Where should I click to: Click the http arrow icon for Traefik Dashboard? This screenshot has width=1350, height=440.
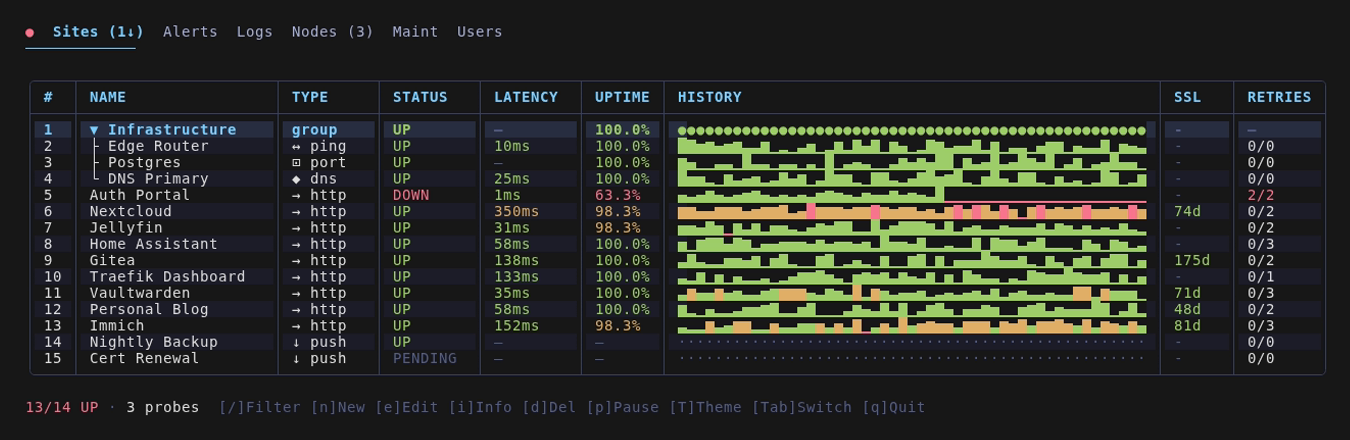click(x=296, y=277)
